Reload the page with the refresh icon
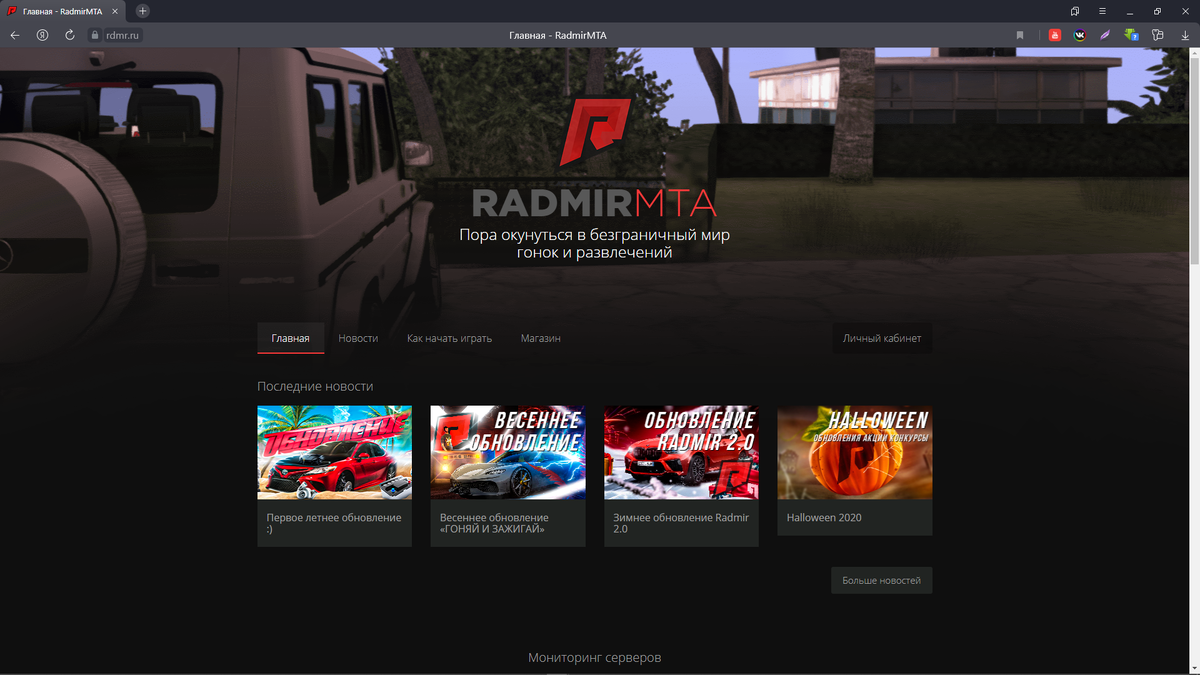The image size is (1200, 675). [70, 35]
